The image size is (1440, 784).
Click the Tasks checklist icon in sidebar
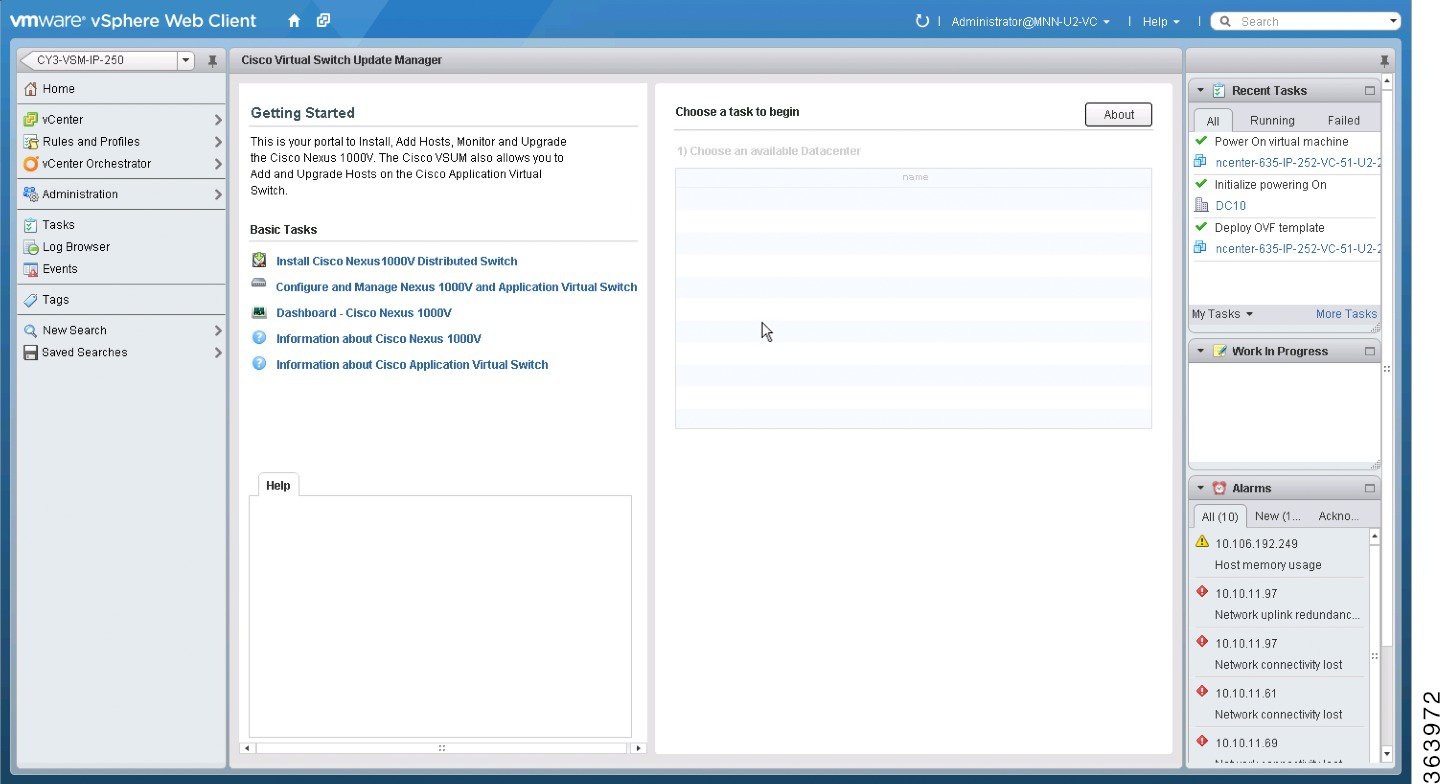tap(30, 224)
